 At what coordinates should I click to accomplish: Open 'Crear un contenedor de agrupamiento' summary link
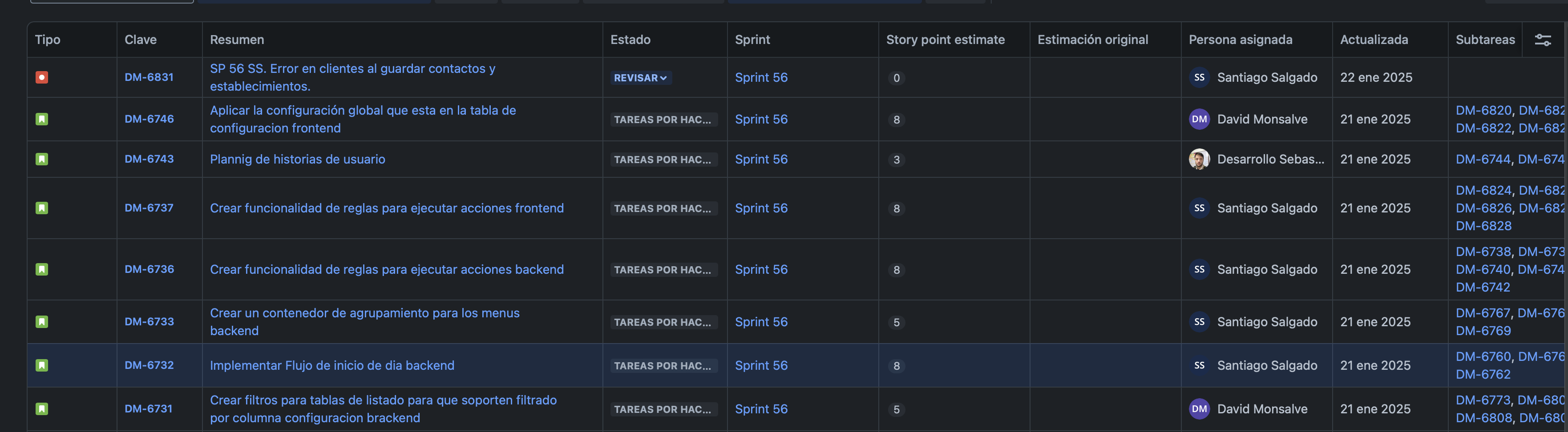coord(364,322)
